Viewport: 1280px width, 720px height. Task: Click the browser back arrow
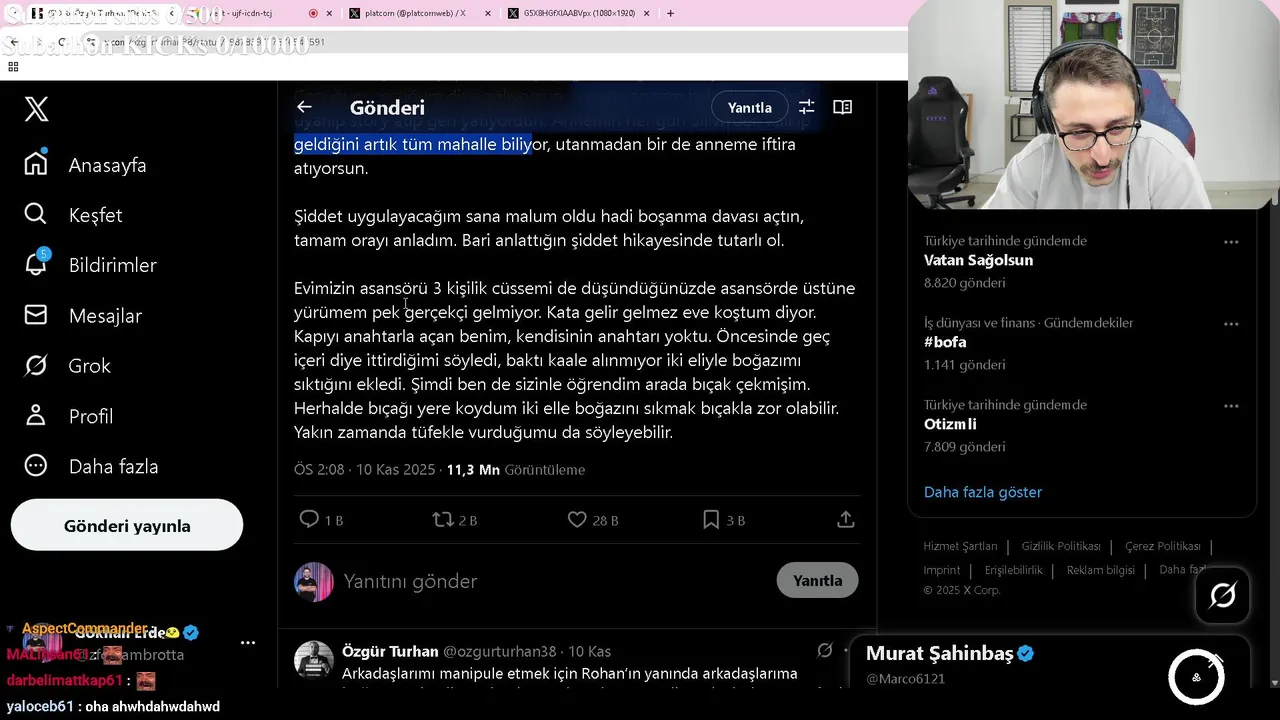point(14,42)
